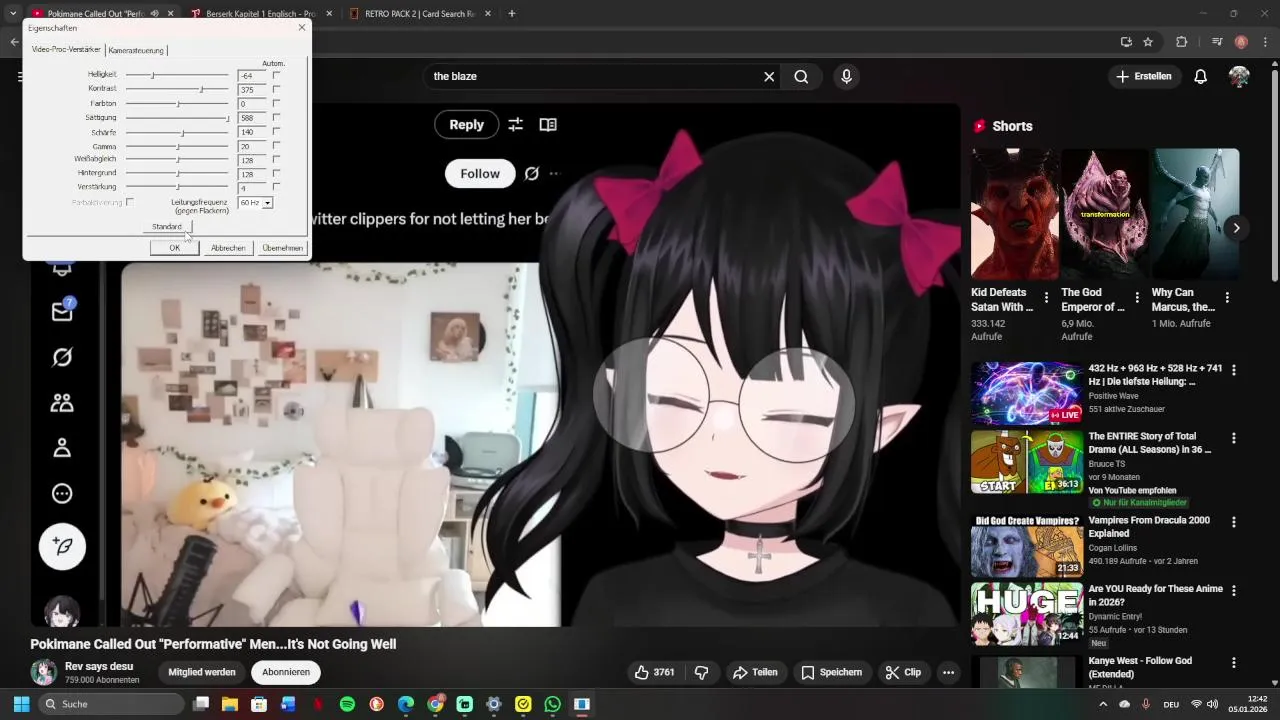Close the Eigenschaften dialog with X
The width and height of the screenshot is (1280, 720).
click(302, 28)
